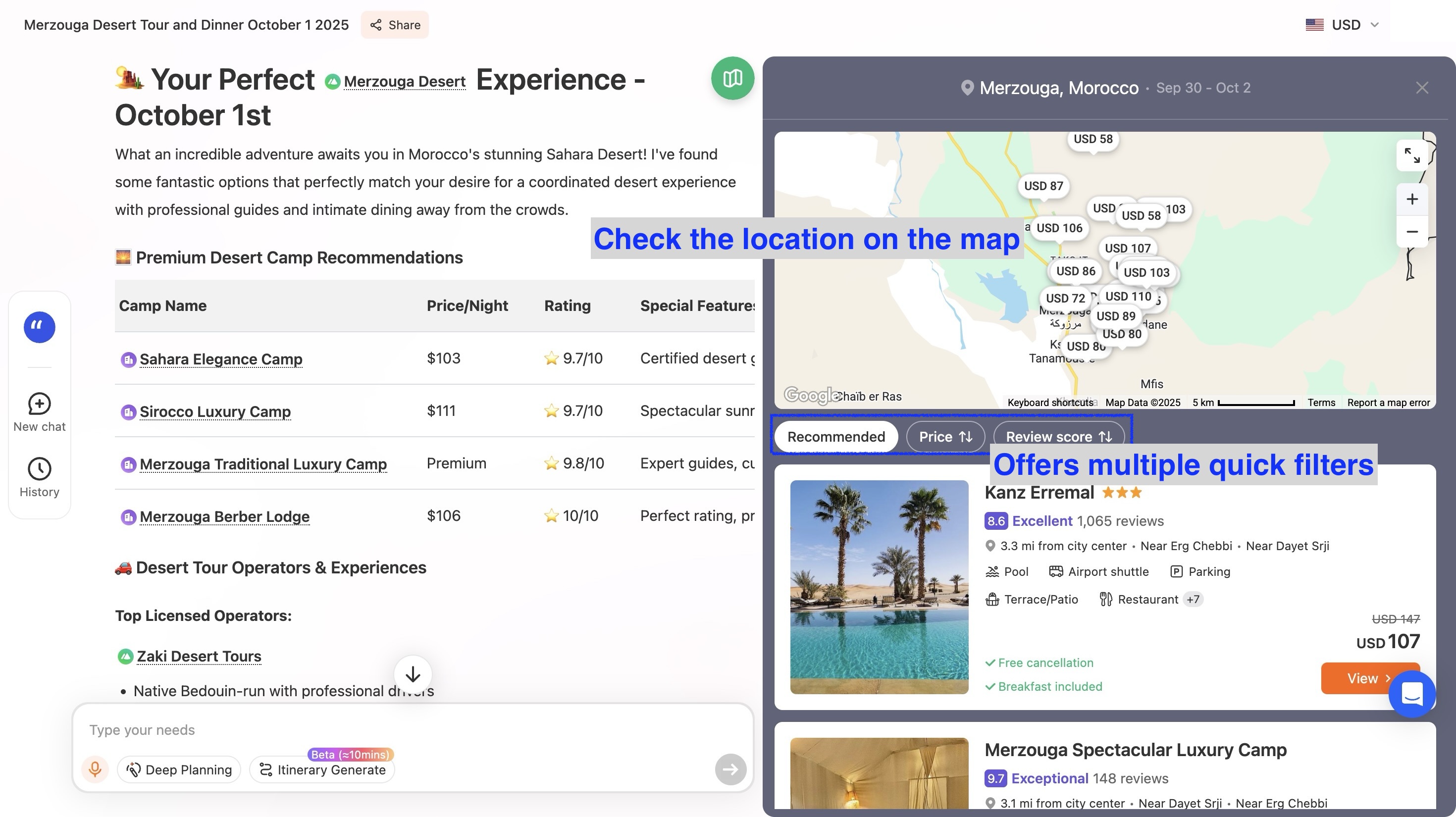The image size is (1456, 817).
Task: Click the blue quote chat icon
Action: pyautogui.click(x=39, y=327)
